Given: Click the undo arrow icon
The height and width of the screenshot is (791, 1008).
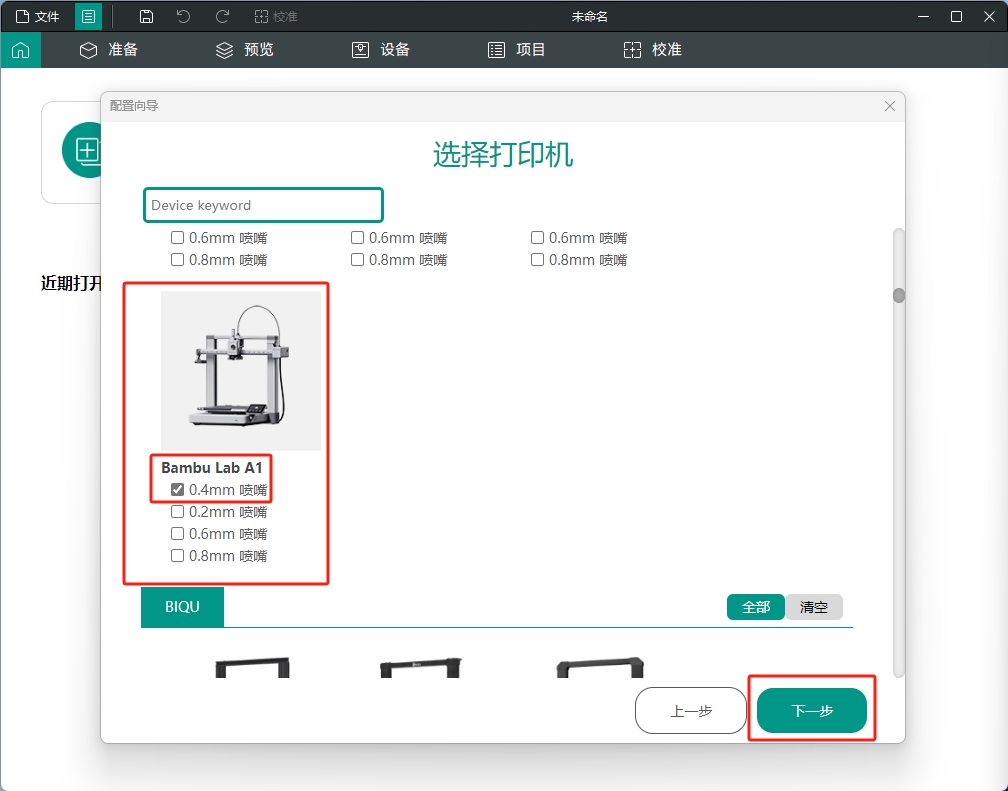Looking at the screenshot, I should click(184, 16).
